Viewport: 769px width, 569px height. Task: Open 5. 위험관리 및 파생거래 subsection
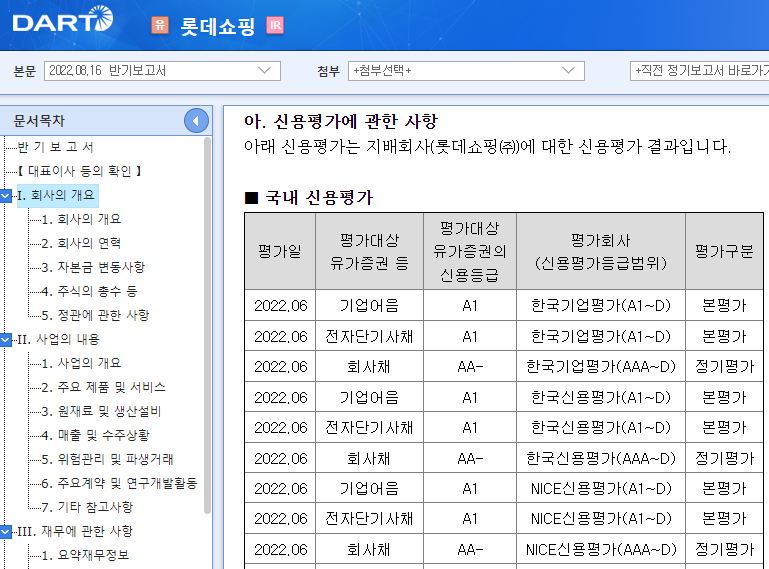point(107,459)
